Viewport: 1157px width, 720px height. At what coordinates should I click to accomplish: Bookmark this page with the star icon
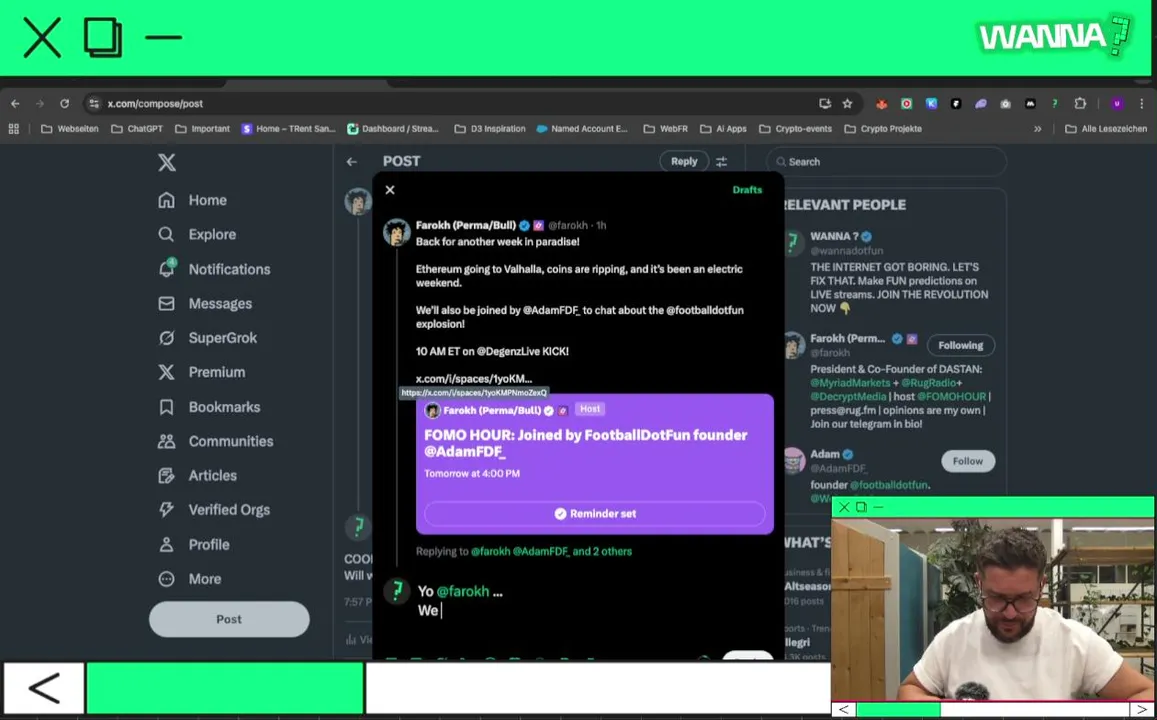pos(847,103)
